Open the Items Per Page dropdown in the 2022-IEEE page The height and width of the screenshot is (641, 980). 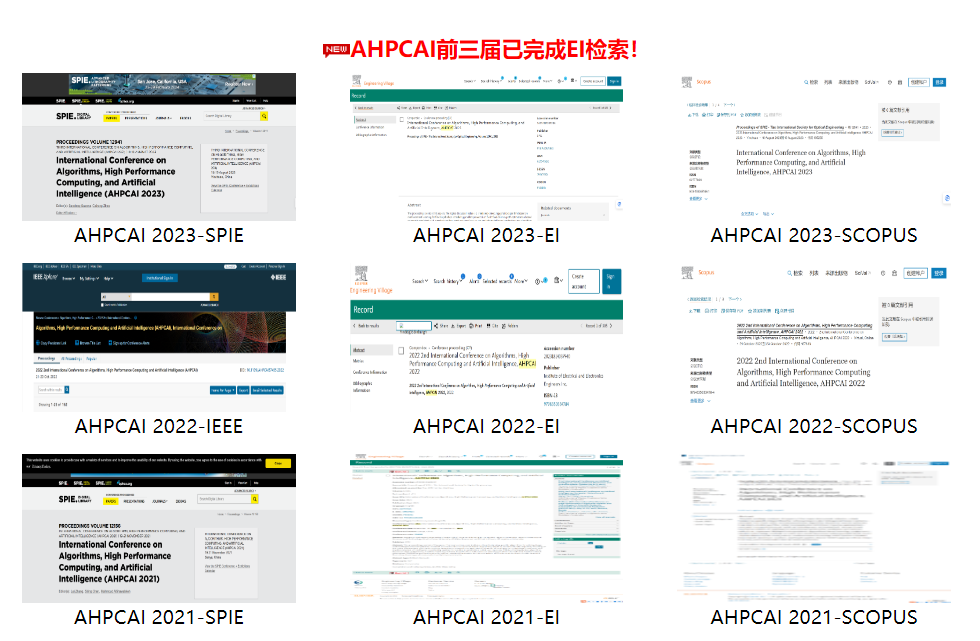point(222,390)
